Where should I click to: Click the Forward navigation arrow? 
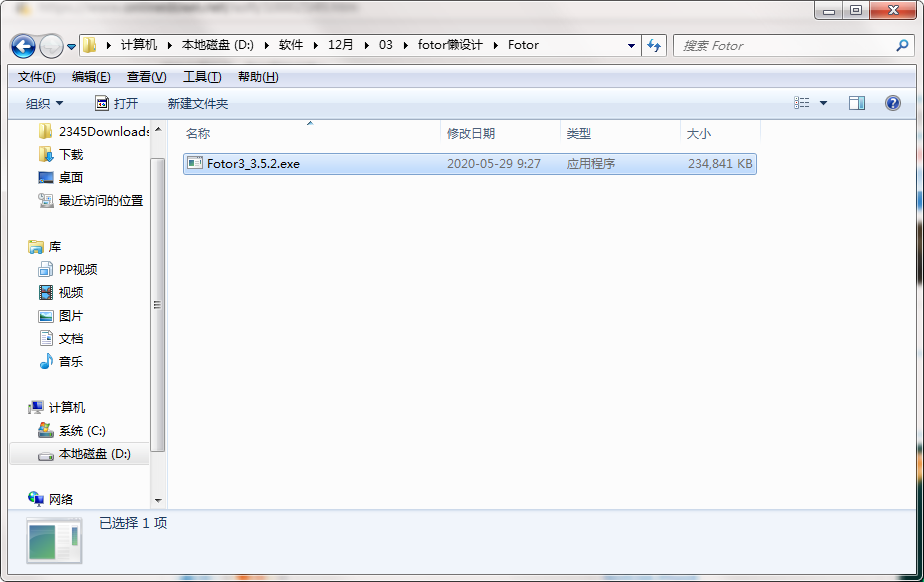click(51, 46)
